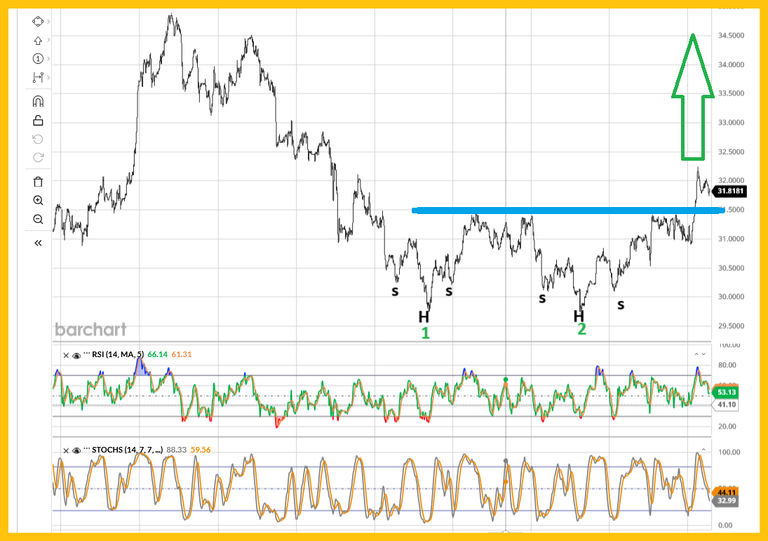The image size is (768, 541).
Task: Remove the STOCHS indicator with X
Action: [65, 450]
